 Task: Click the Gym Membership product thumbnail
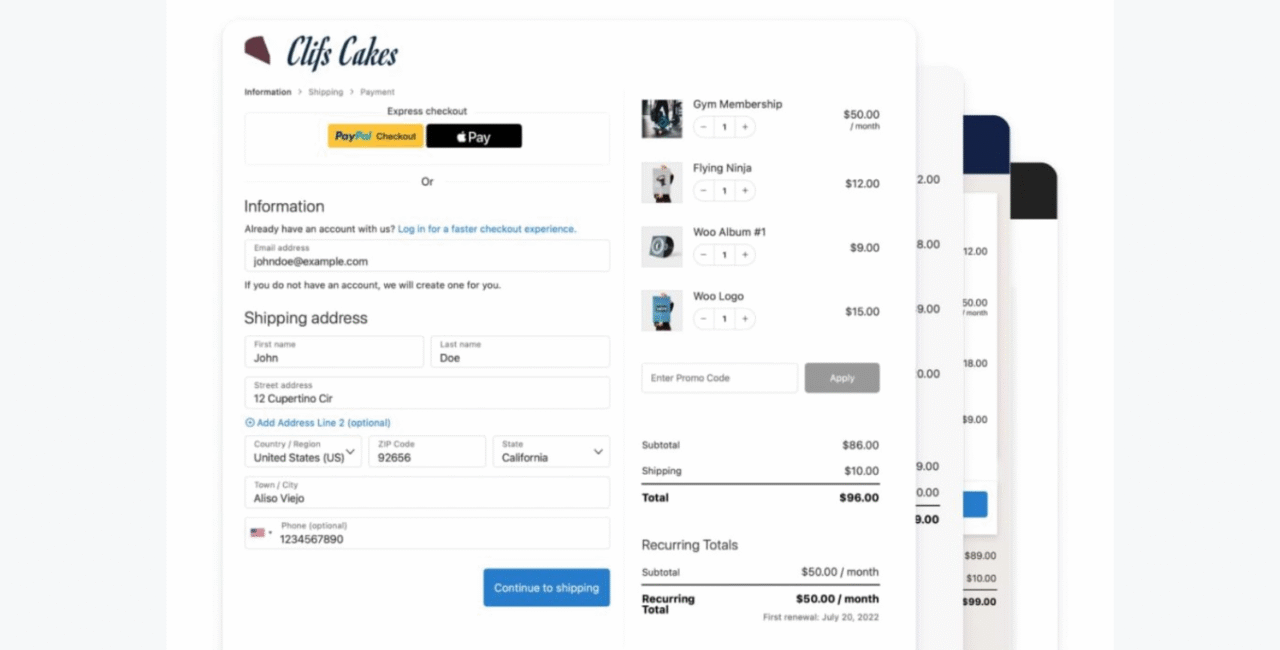coord(662,118)
